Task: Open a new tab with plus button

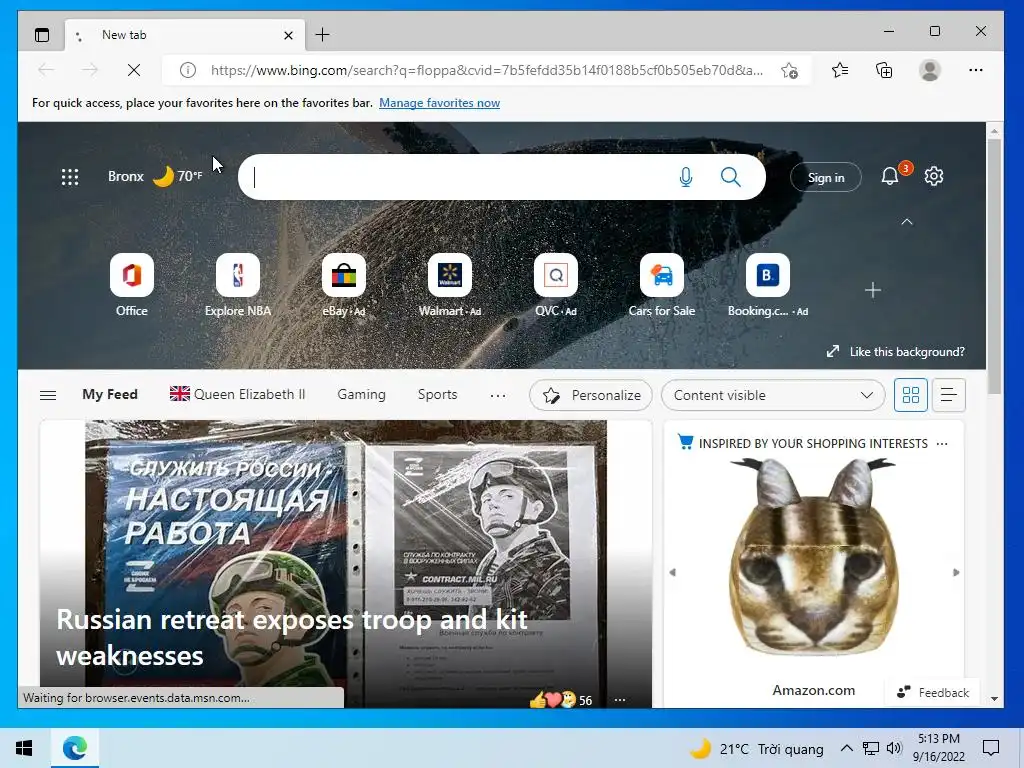Action: click(322, 35)
